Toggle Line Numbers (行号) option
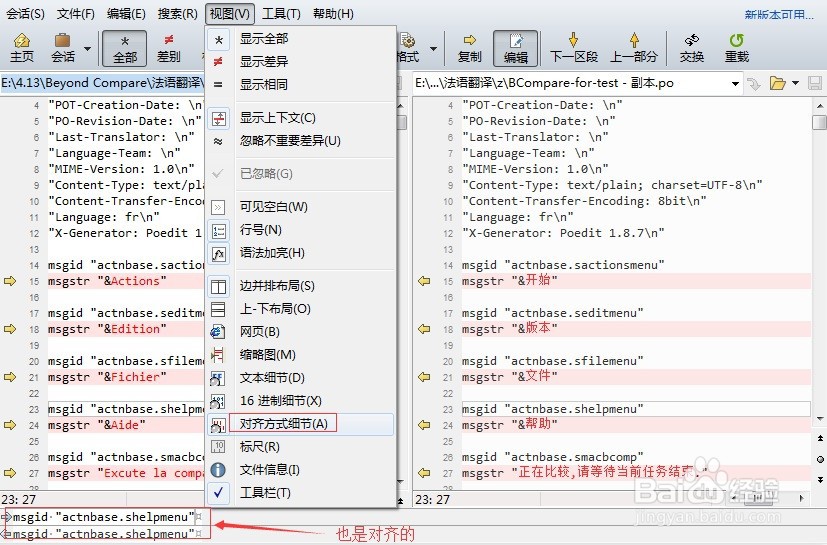This screenshot has width=827, height=545. coord(301,230)
